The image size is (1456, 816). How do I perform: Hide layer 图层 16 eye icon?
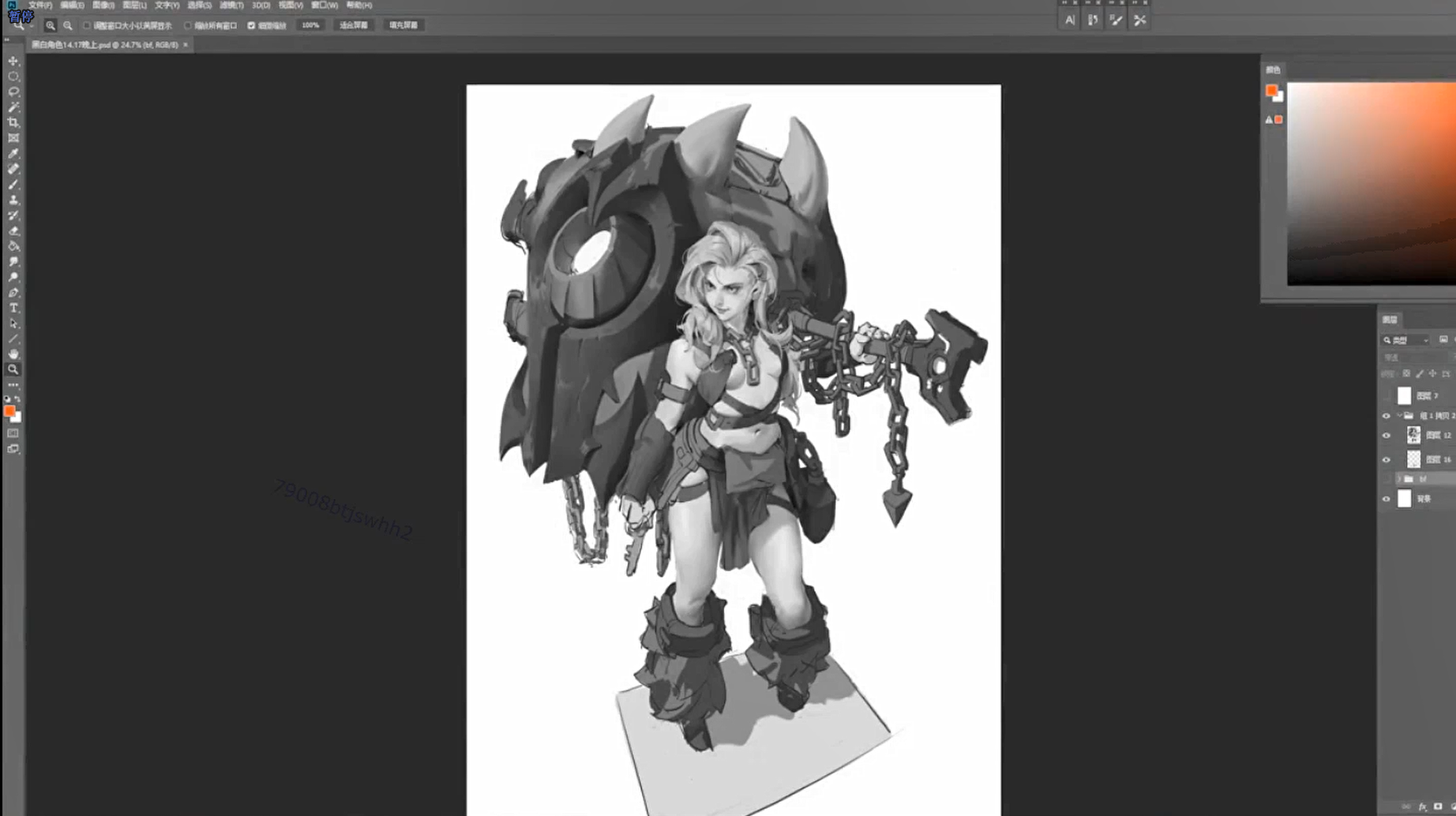[x=1387, y=459]
